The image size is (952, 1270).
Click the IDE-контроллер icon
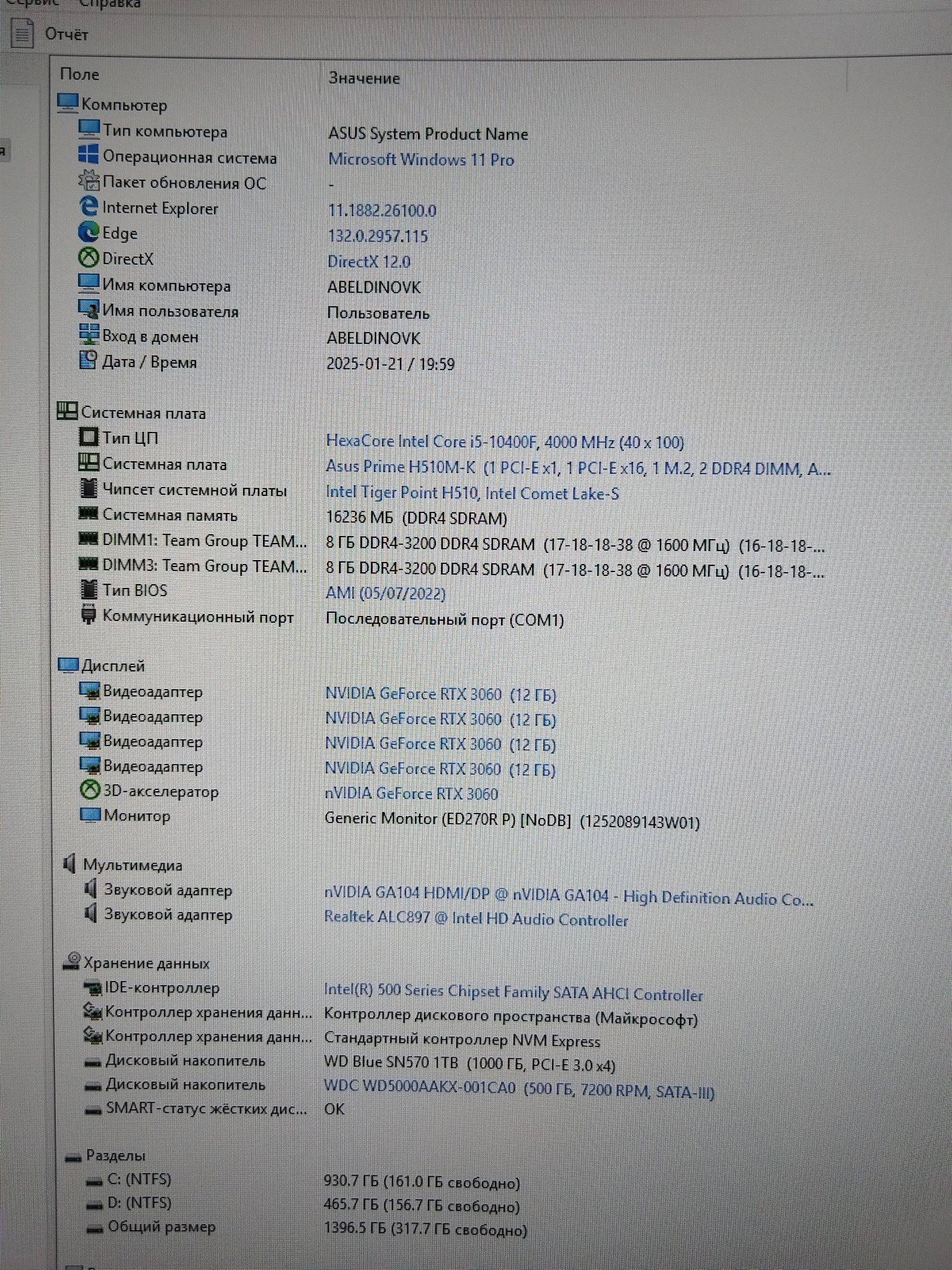point(93,988)
